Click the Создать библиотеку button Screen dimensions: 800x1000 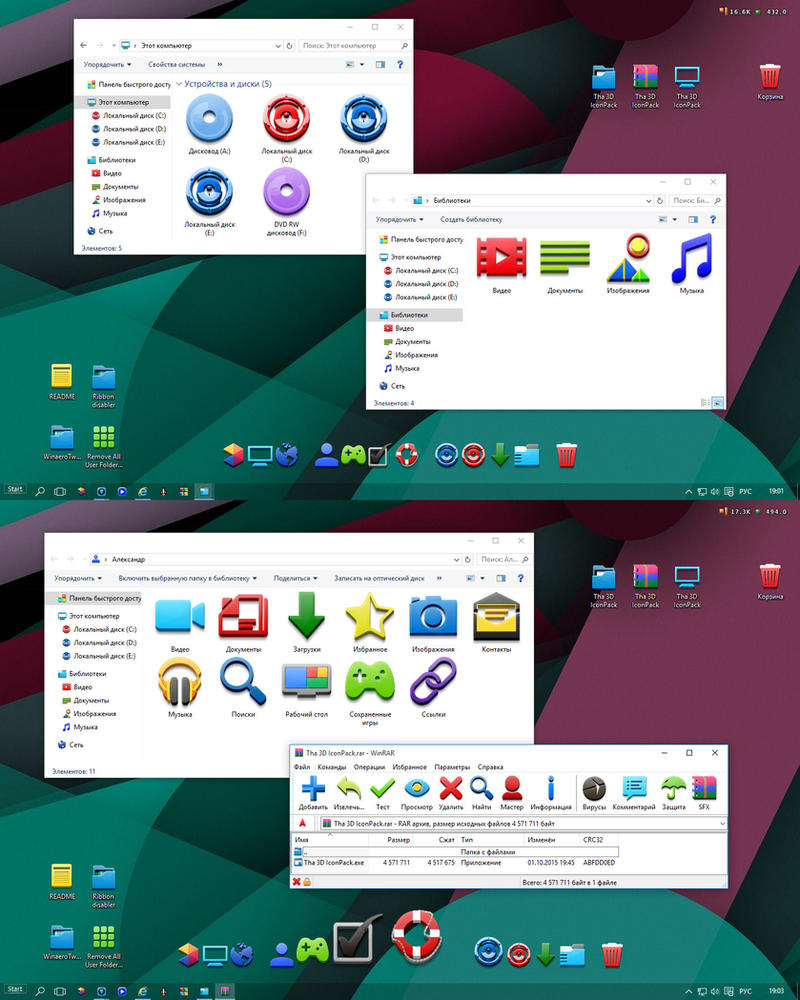pos(471,219)
